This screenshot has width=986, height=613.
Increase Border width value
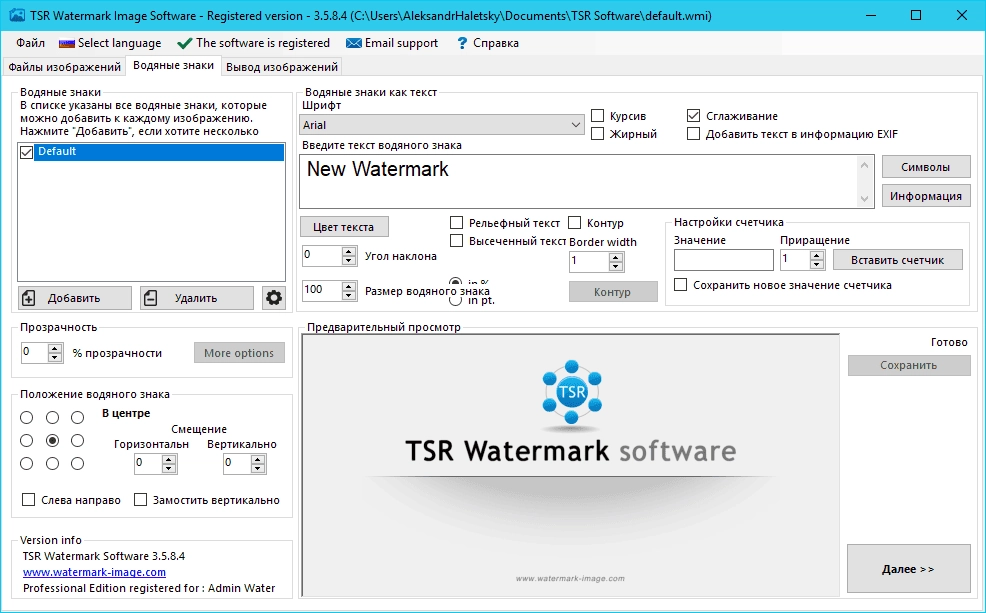[x=616, y=257]
